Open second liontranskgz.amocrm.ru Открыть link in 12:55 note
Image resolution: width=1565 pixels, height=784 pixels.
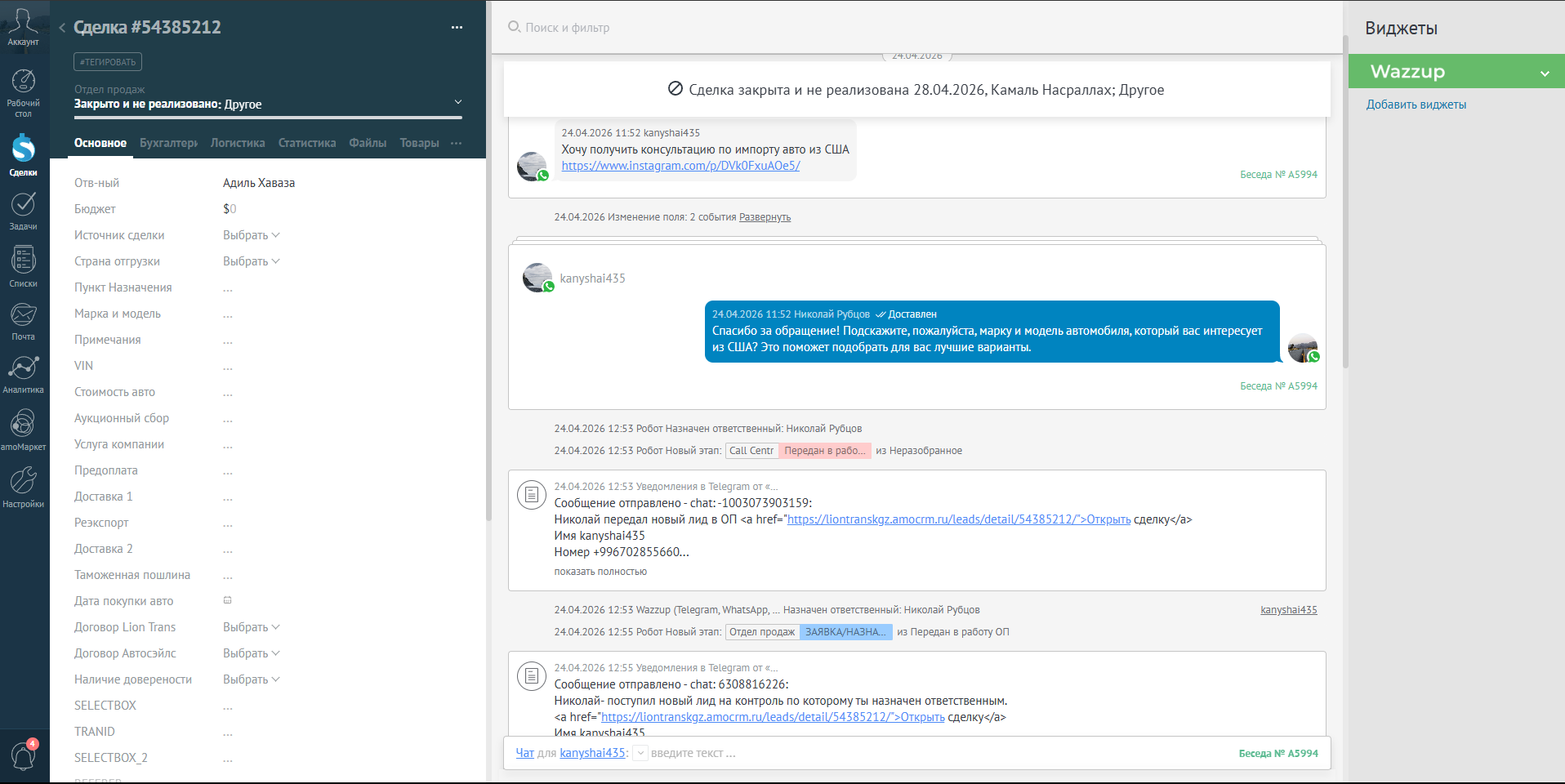(773, 717)
